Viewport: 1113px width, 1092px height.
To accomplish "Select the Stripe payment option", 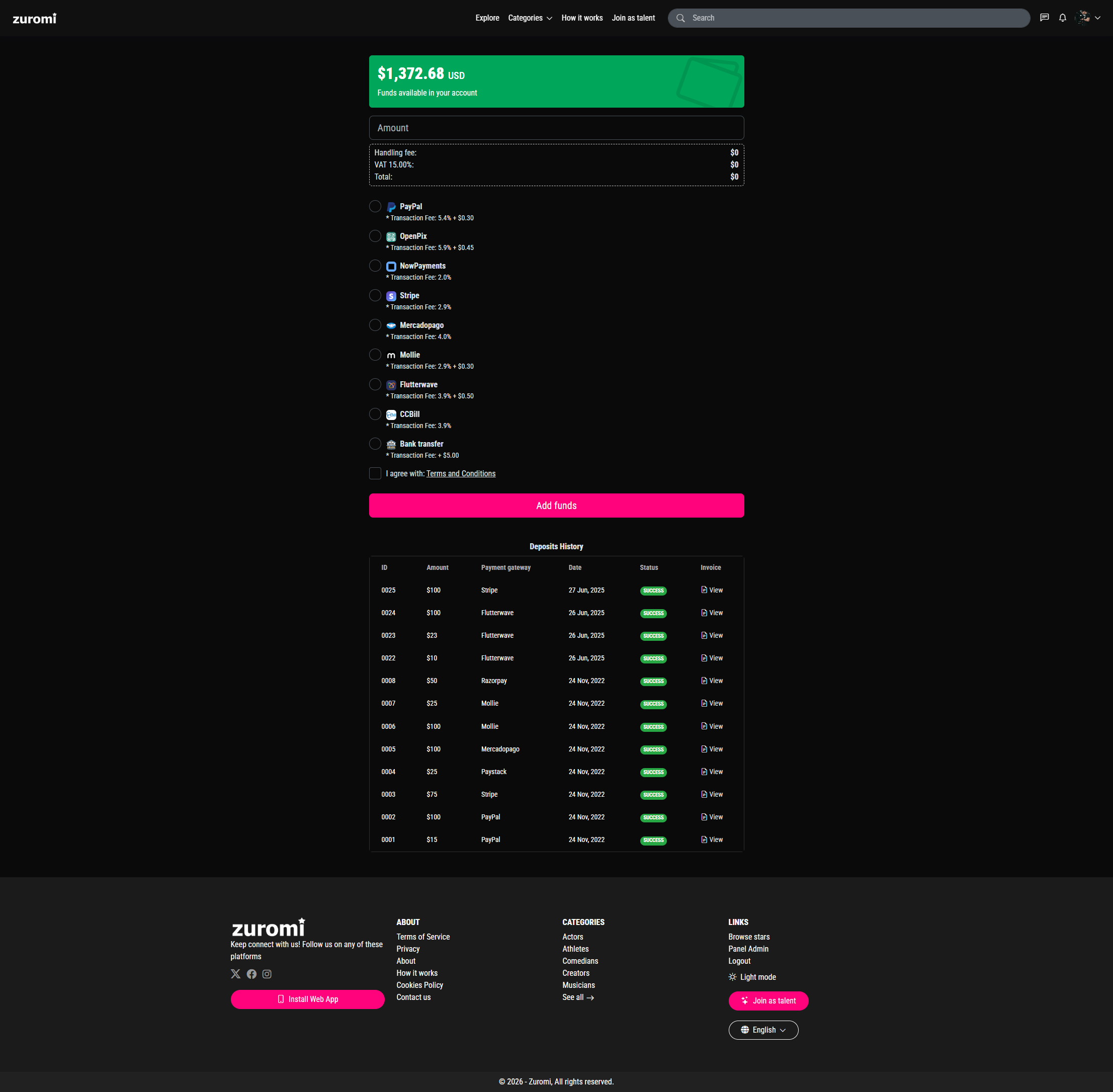I will click(x=375, y=295).
